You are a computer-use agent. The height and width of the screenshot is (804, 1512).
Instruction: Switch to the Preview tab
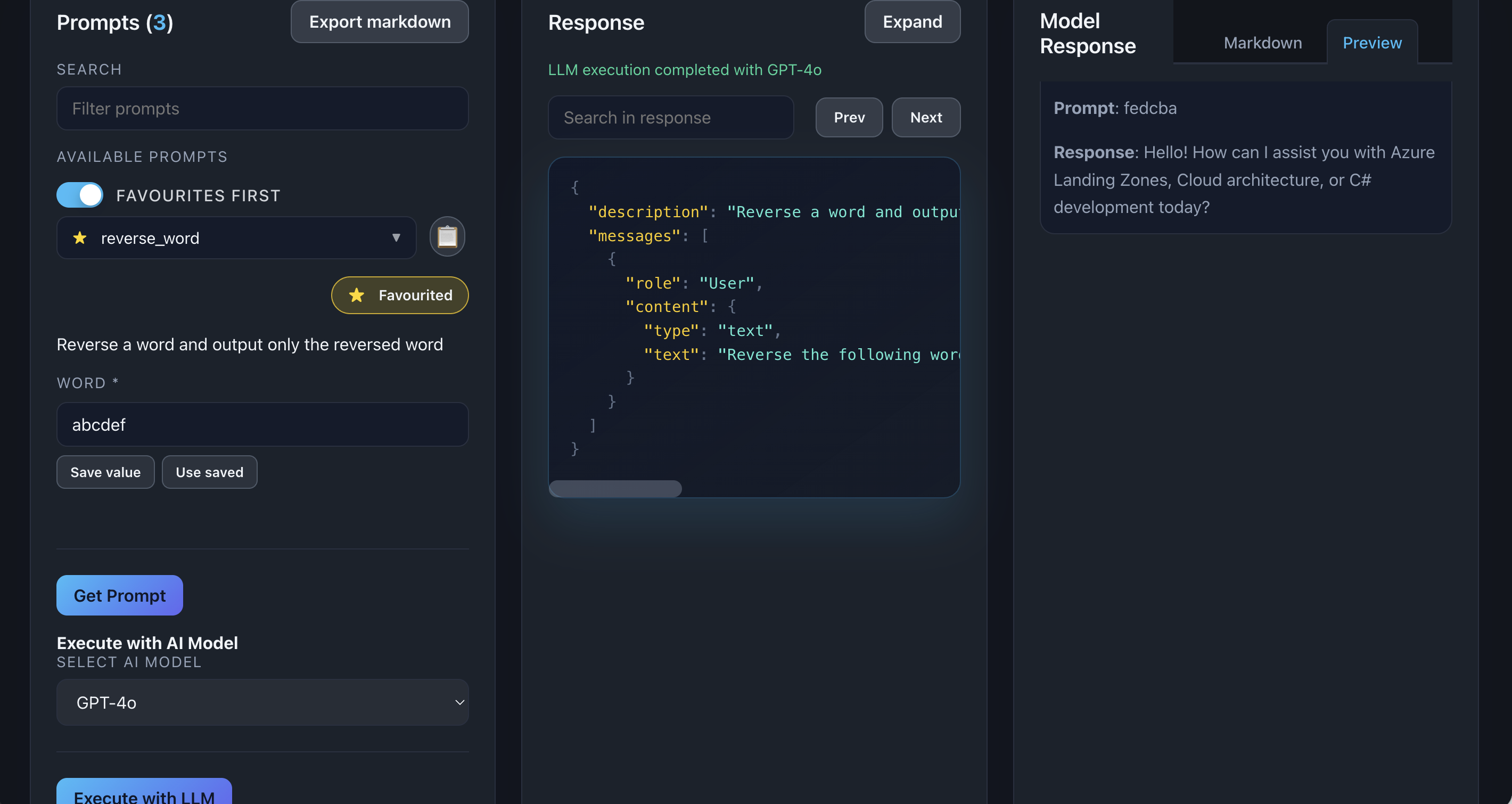pos(1372,43)
